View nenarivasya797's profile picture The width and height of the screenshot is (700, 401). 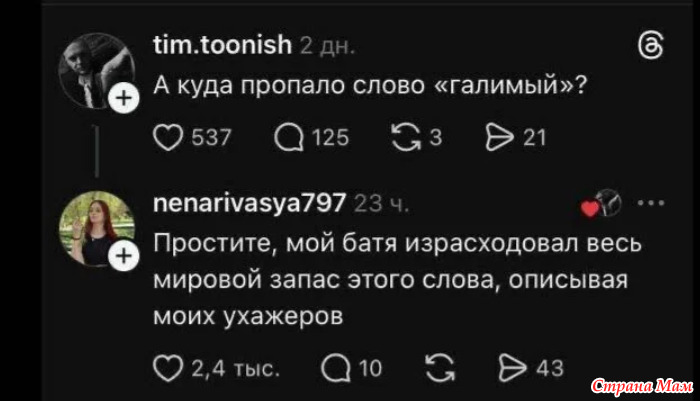96,228
